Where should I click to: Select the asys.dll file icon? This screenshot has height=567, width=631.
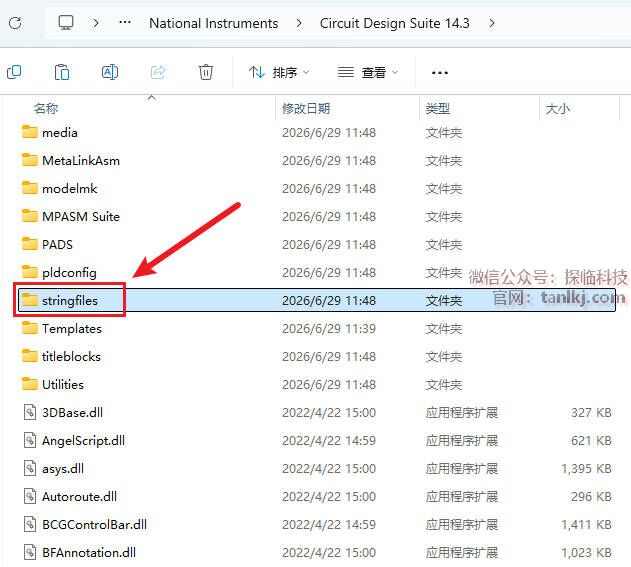30,468
